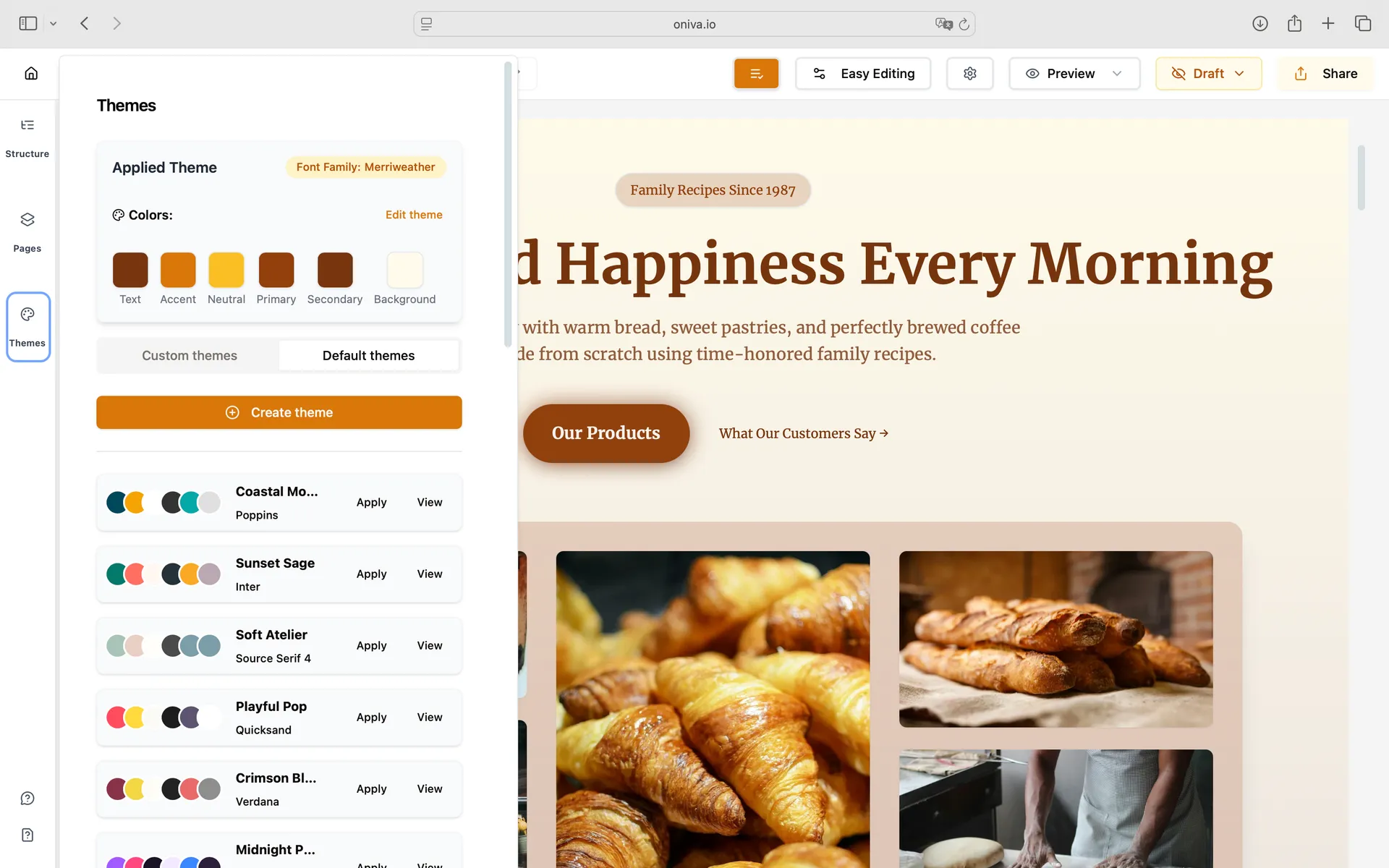The image size is (1389, 868).
Task: Click the Safari sidebar toggle icon
Action: pos(28,23)
